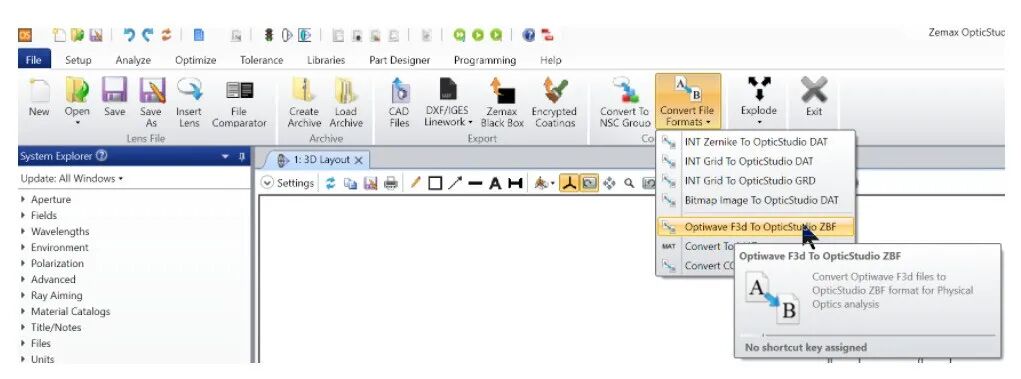
Task: Toggle the highlighted three-axis orientation button
Action: click(570, 183)
